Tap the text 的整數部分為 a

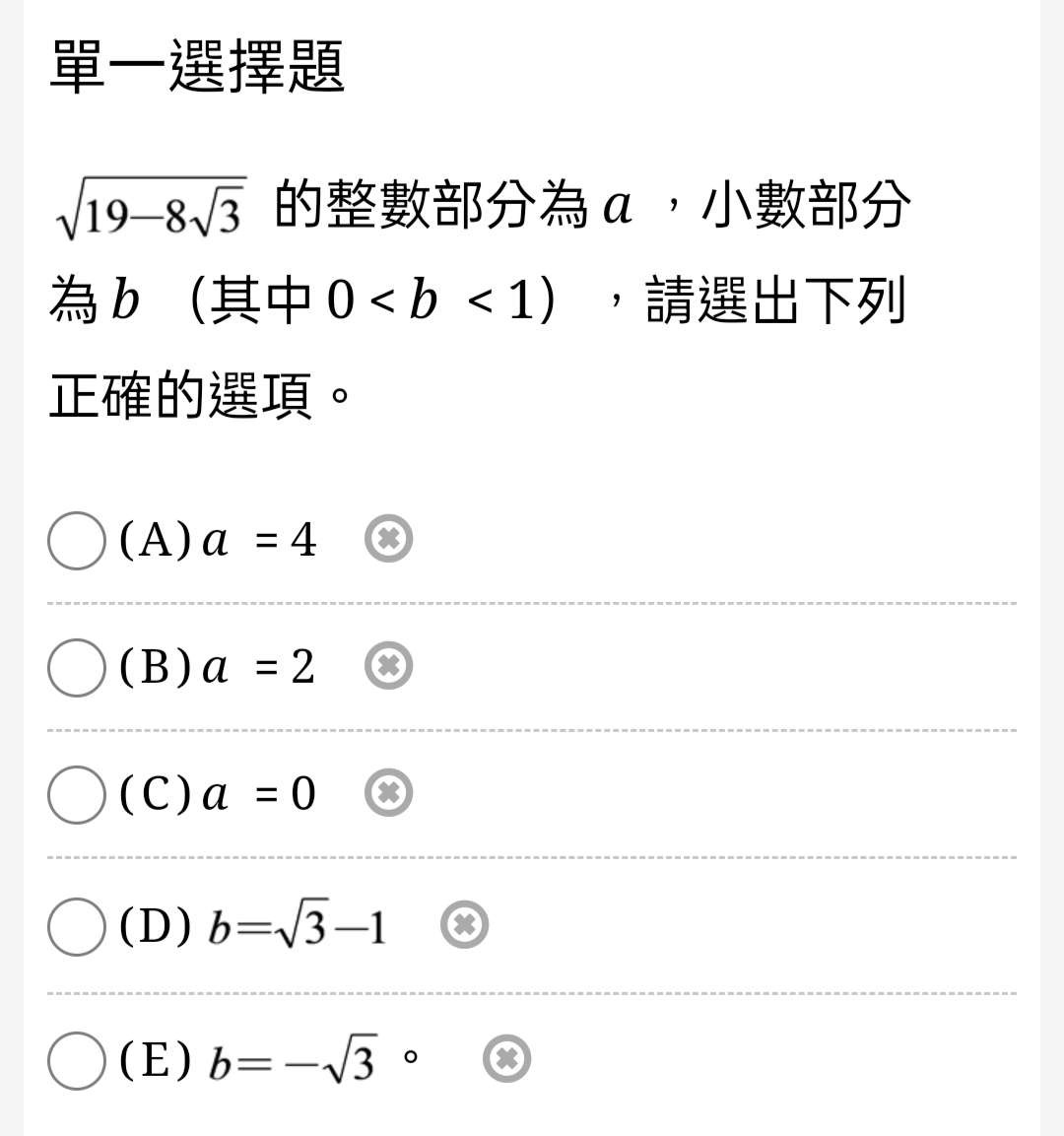453,204
